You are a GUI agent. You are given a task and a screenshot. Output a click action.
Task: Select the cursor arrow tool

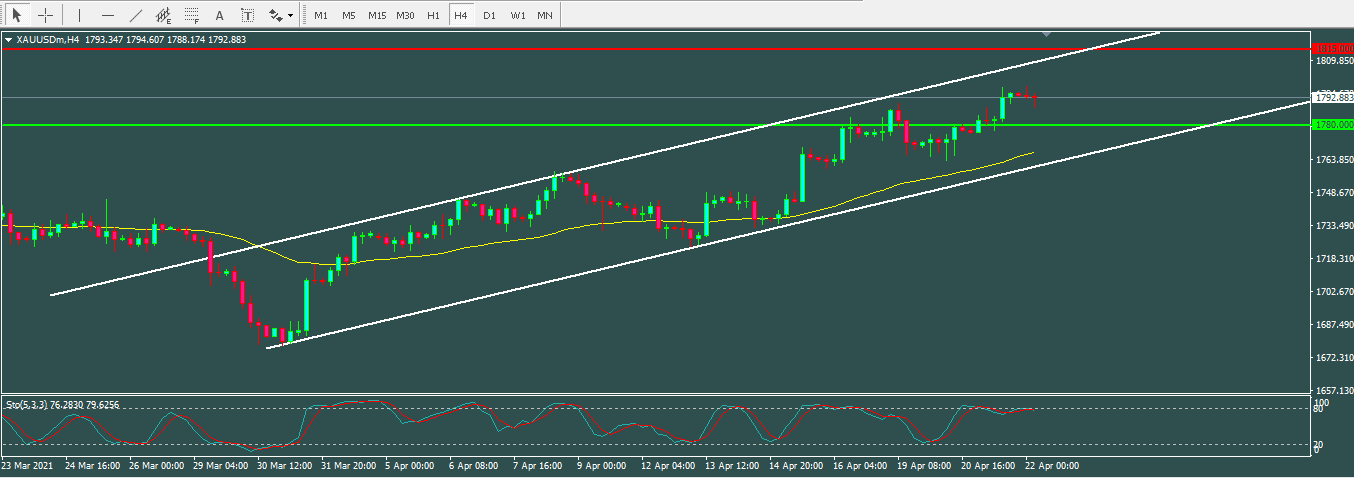17,15
